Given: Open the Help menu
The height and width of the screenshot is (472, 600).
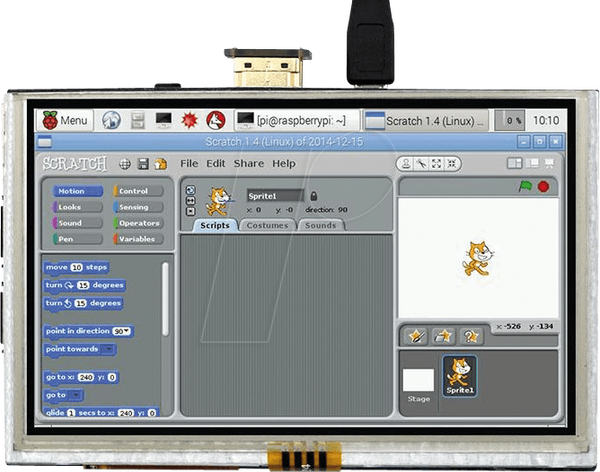Looking at the screenshot, I should [284, 163].
